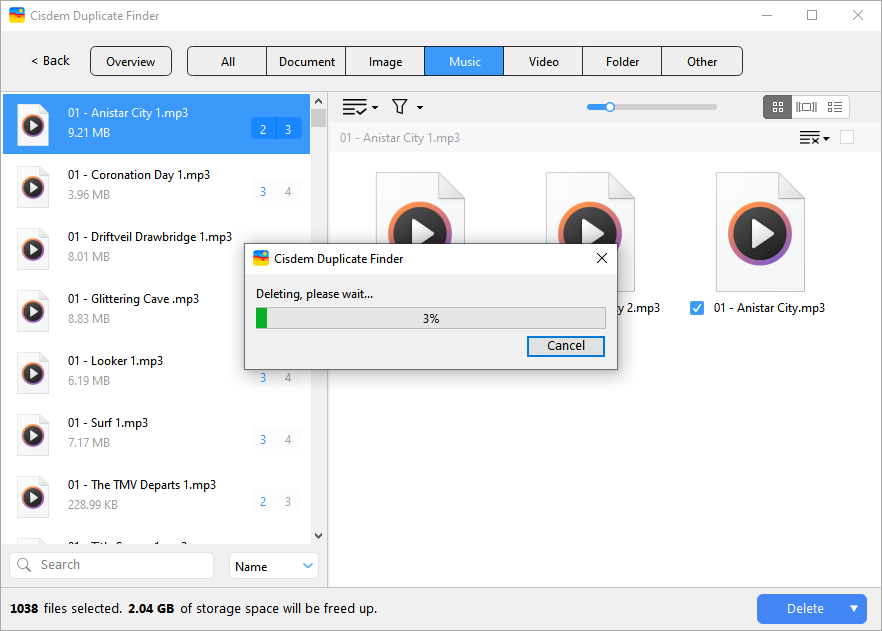Select the preview view icon

806,107
